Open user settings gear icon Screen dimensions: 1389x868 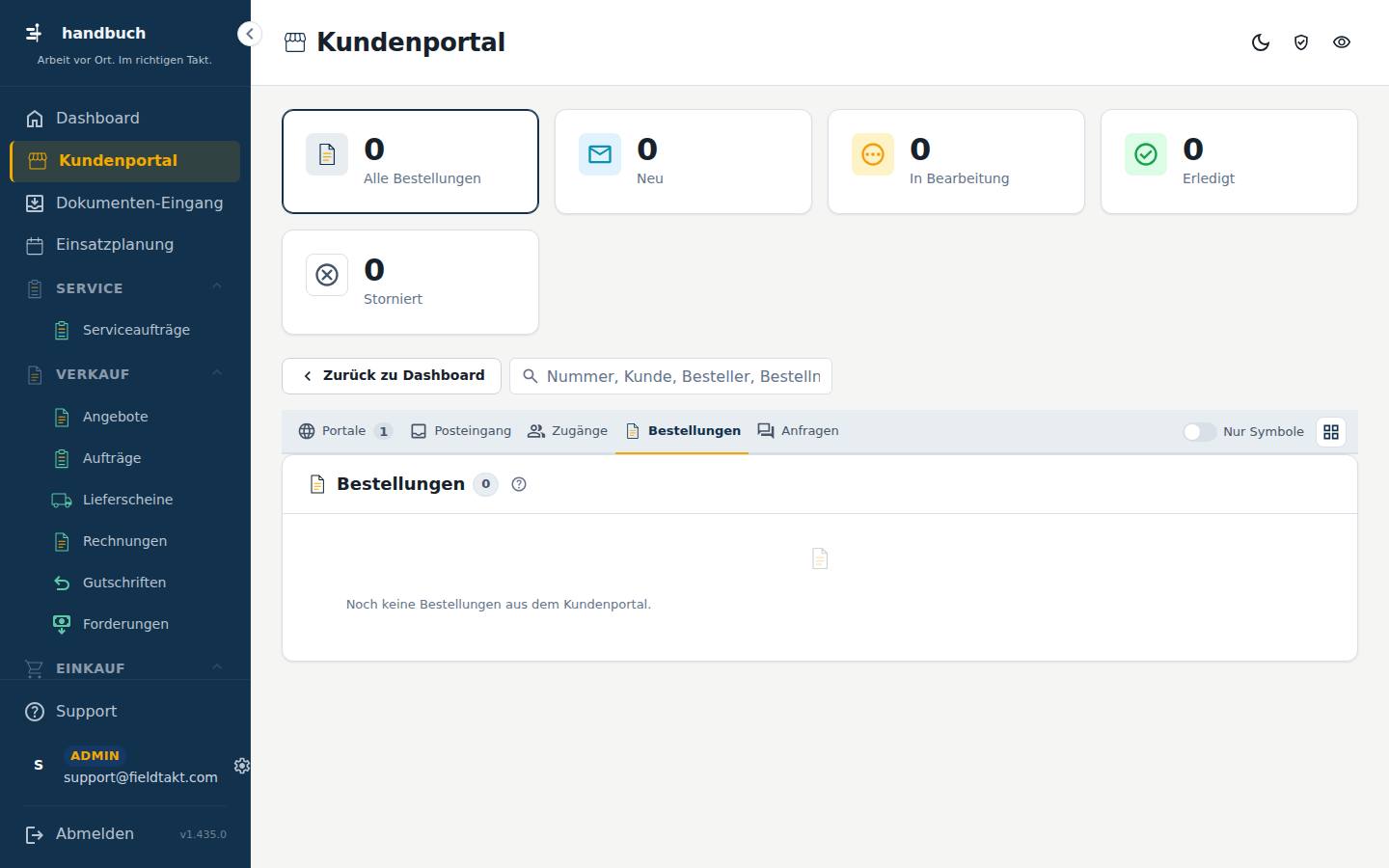point(241,766)
